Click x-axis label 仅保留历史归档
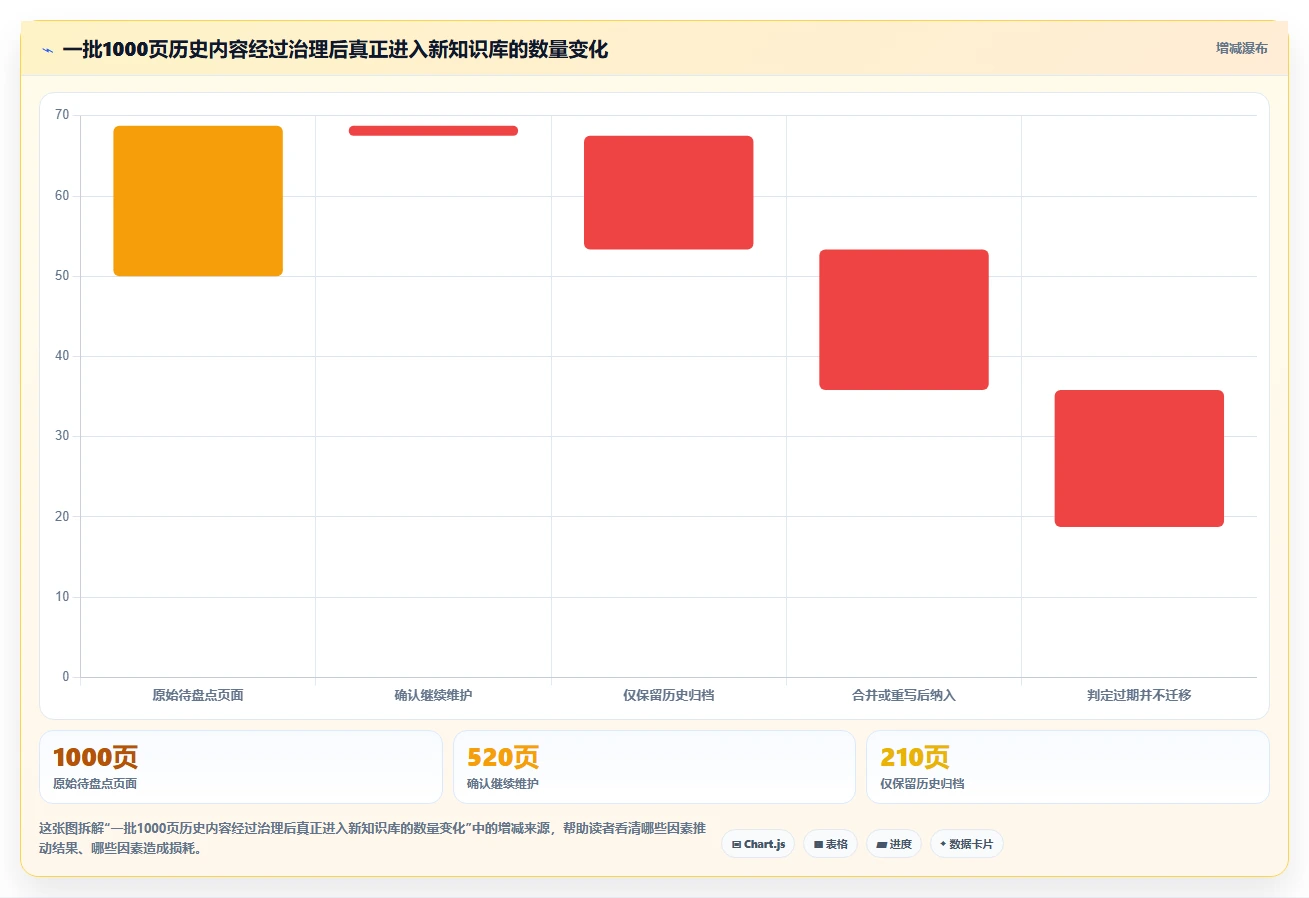This screenshot has width=1309, height=898. [x=668, y=695]
